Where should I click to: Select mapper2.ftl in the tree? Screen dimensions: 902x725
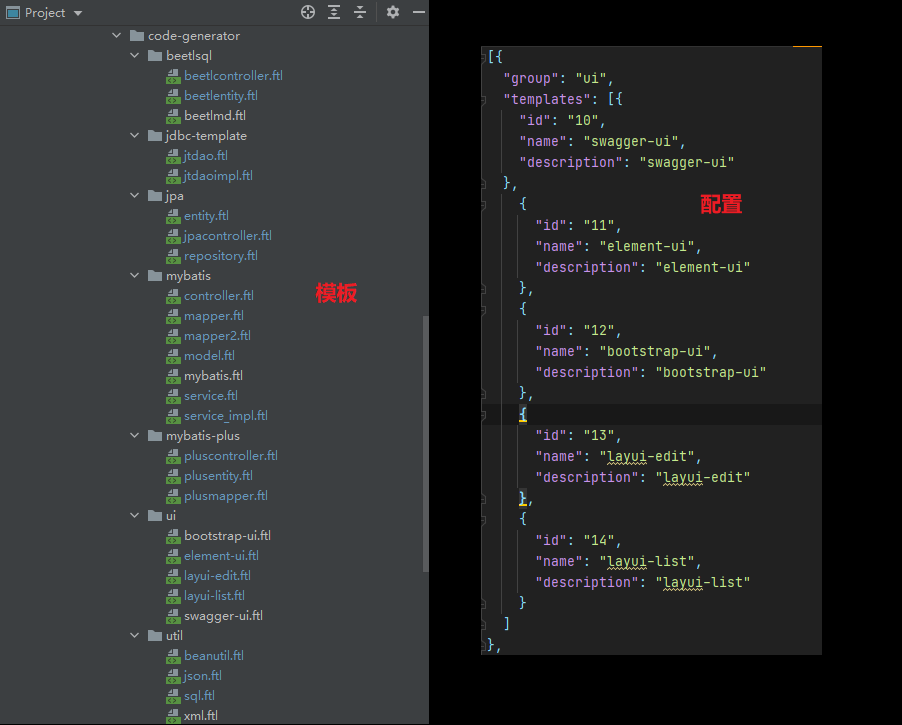(x=217, y=336)
